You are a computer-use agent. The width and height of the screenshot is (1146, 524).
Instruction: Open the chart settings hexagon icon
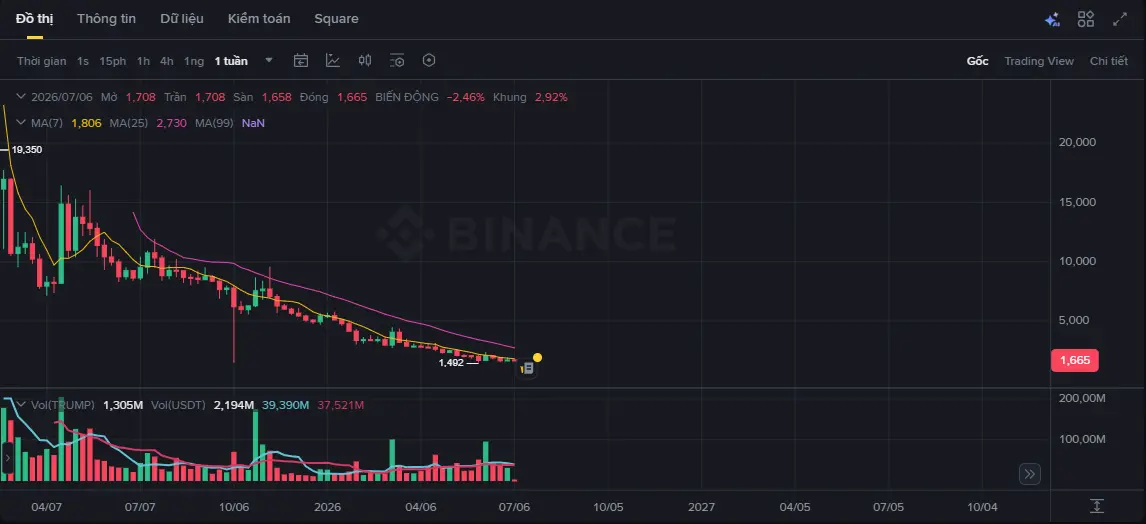pos(429,61)
